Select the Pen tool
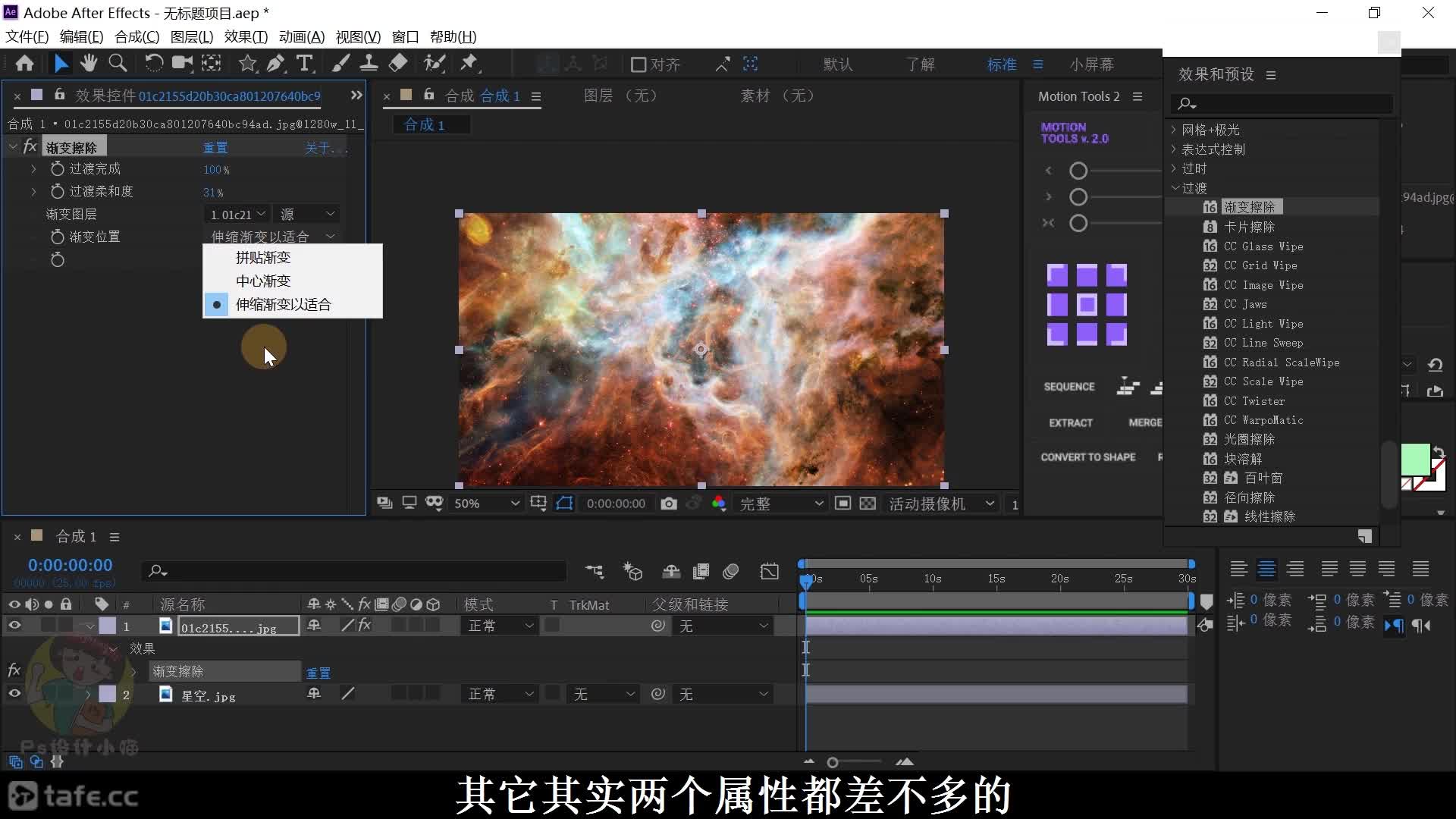The width and height of the screenshot is (1456, 819). click(x=276, y=64)
